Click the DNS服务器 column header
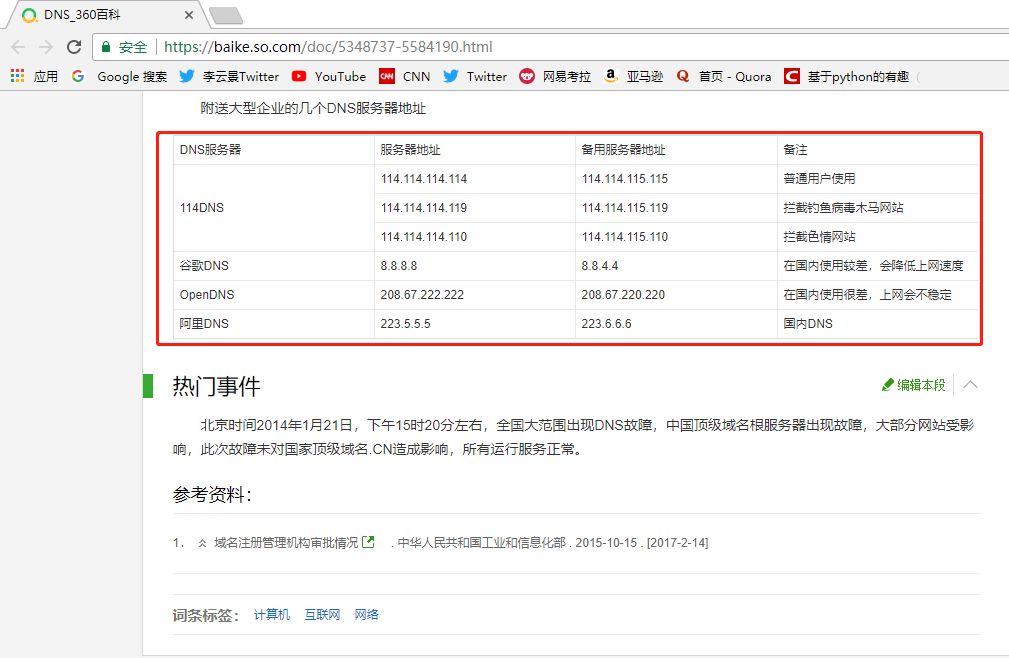Image resolution: width=1009 pixels, height=658 pixels. 273,150
